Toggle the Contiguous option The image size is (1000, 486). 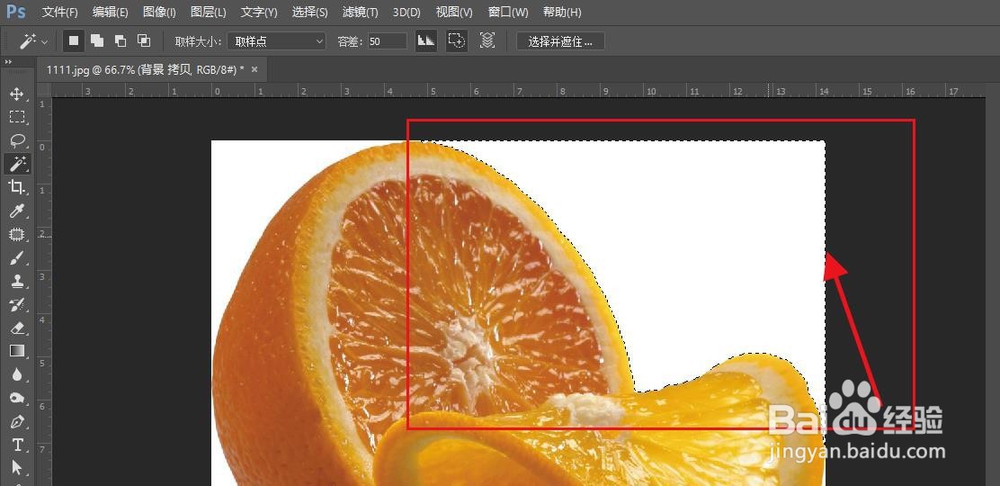coord(457,41)
